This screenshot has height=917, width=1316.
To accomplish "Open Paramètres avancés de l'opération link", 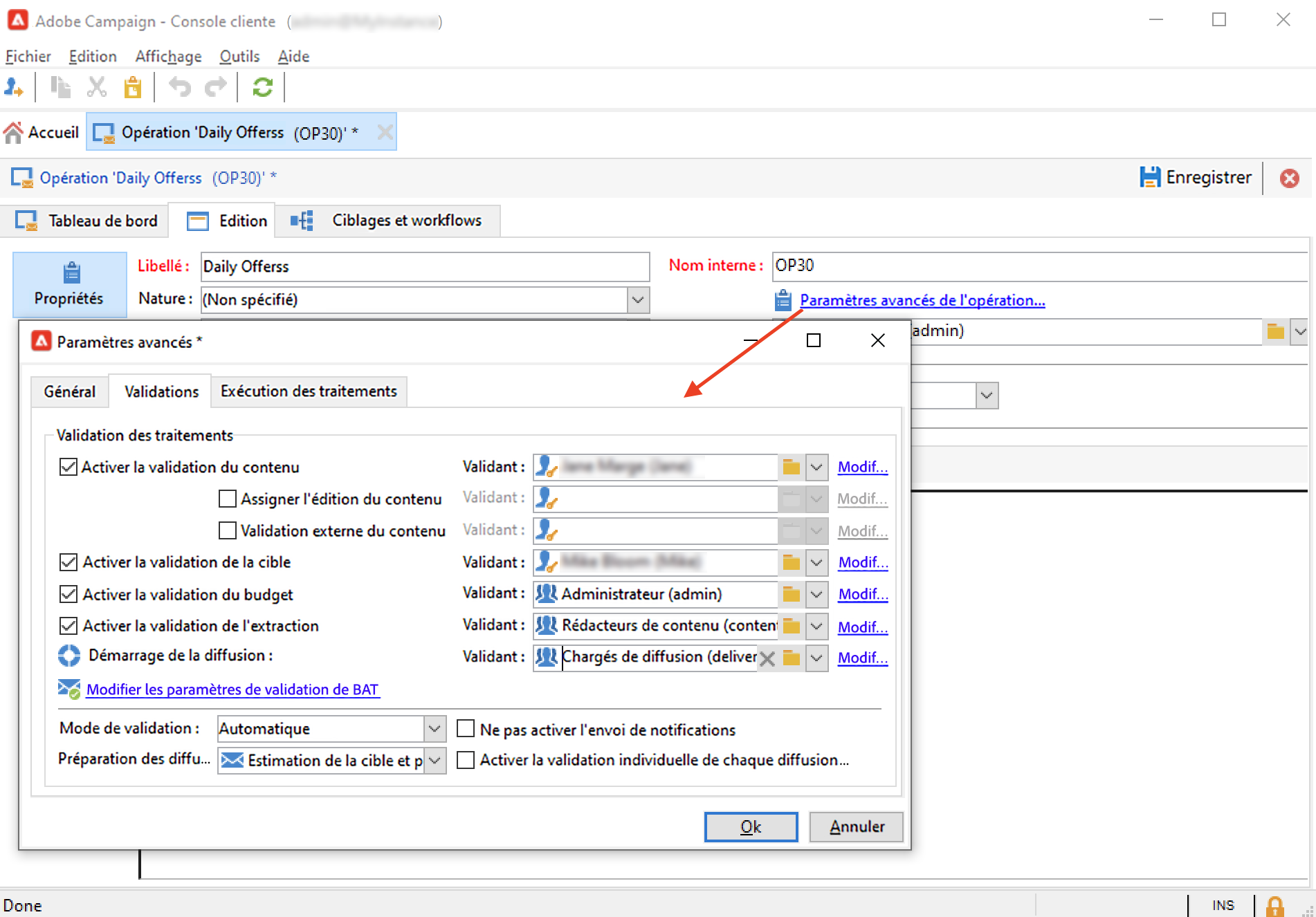I will coord(922,300).
